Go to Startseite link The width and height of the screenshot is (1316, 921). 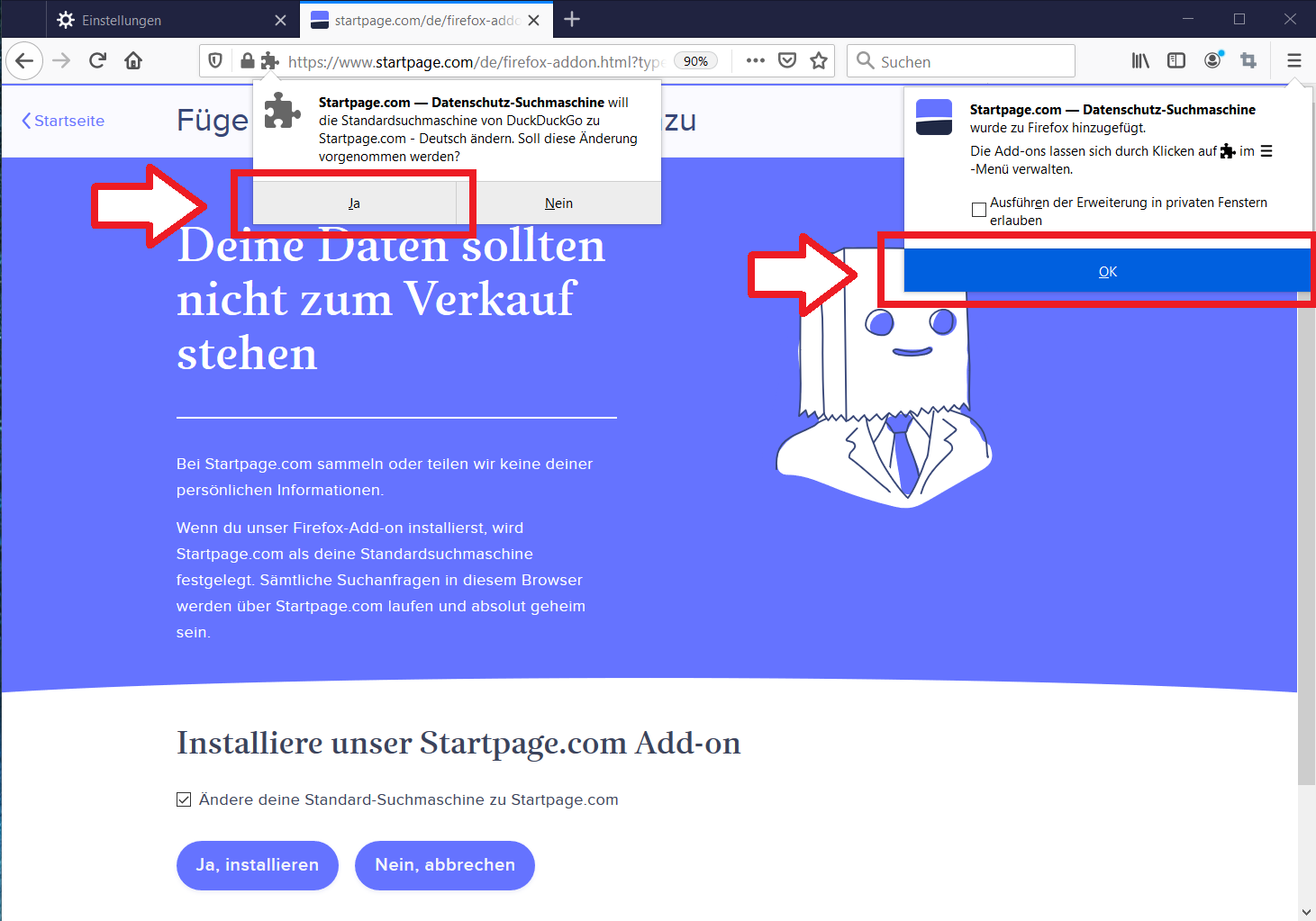pos(63,121)
